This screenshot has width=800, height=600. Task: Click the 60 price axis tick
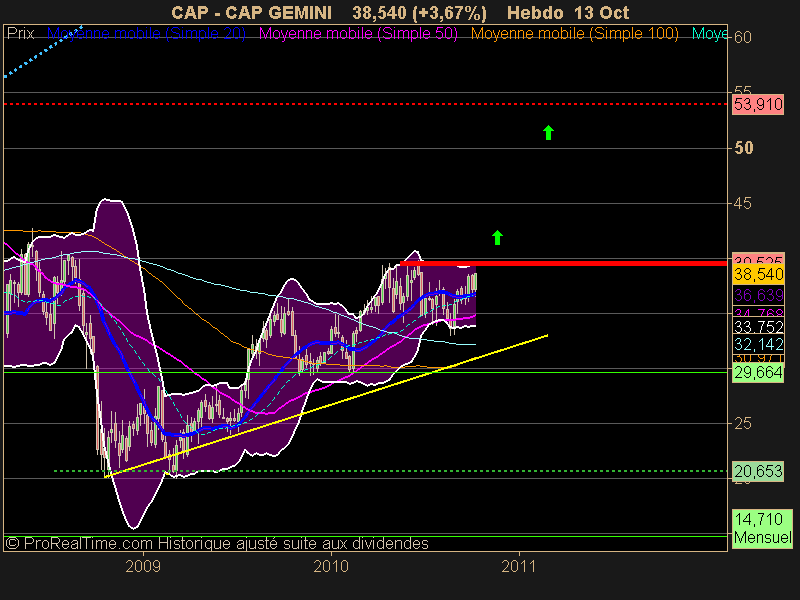click(743, 37)
